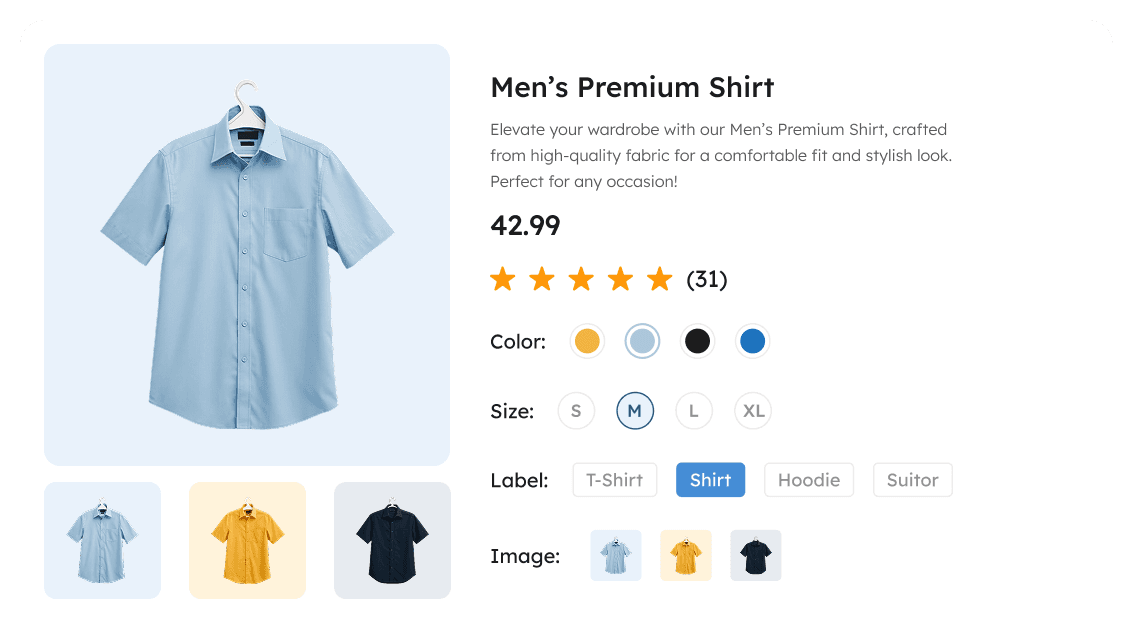Select the black color swatch

point(697,341)
